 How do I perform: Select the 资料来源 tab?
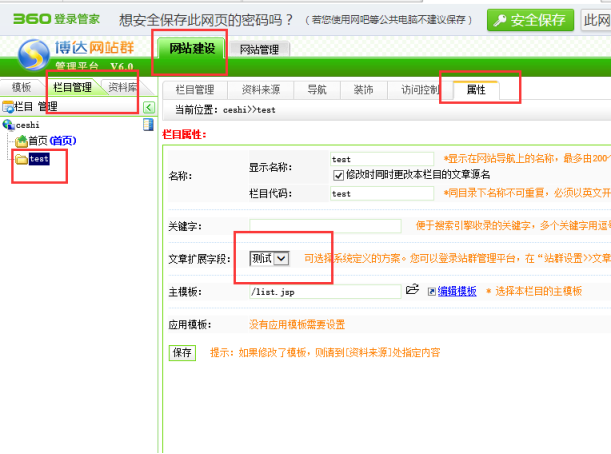tap(265, 89)
